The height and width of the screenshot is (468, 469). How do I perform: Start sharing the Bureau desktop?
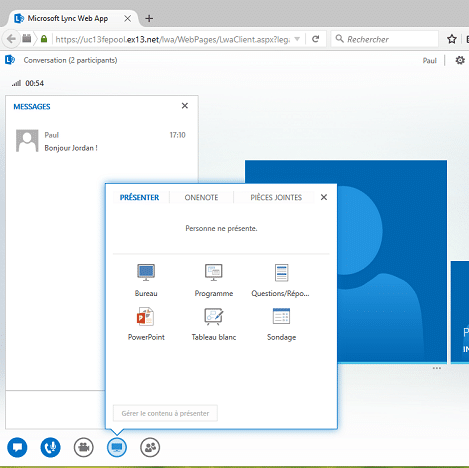click(146, 280)
